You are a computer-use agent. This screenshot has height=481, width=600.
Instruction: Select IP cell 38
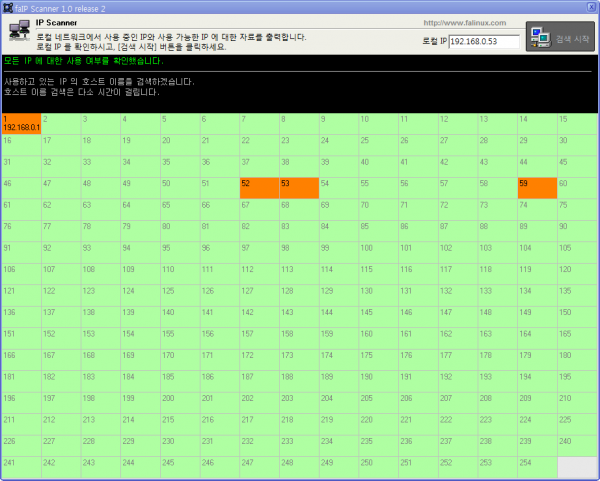coord(299,166)
